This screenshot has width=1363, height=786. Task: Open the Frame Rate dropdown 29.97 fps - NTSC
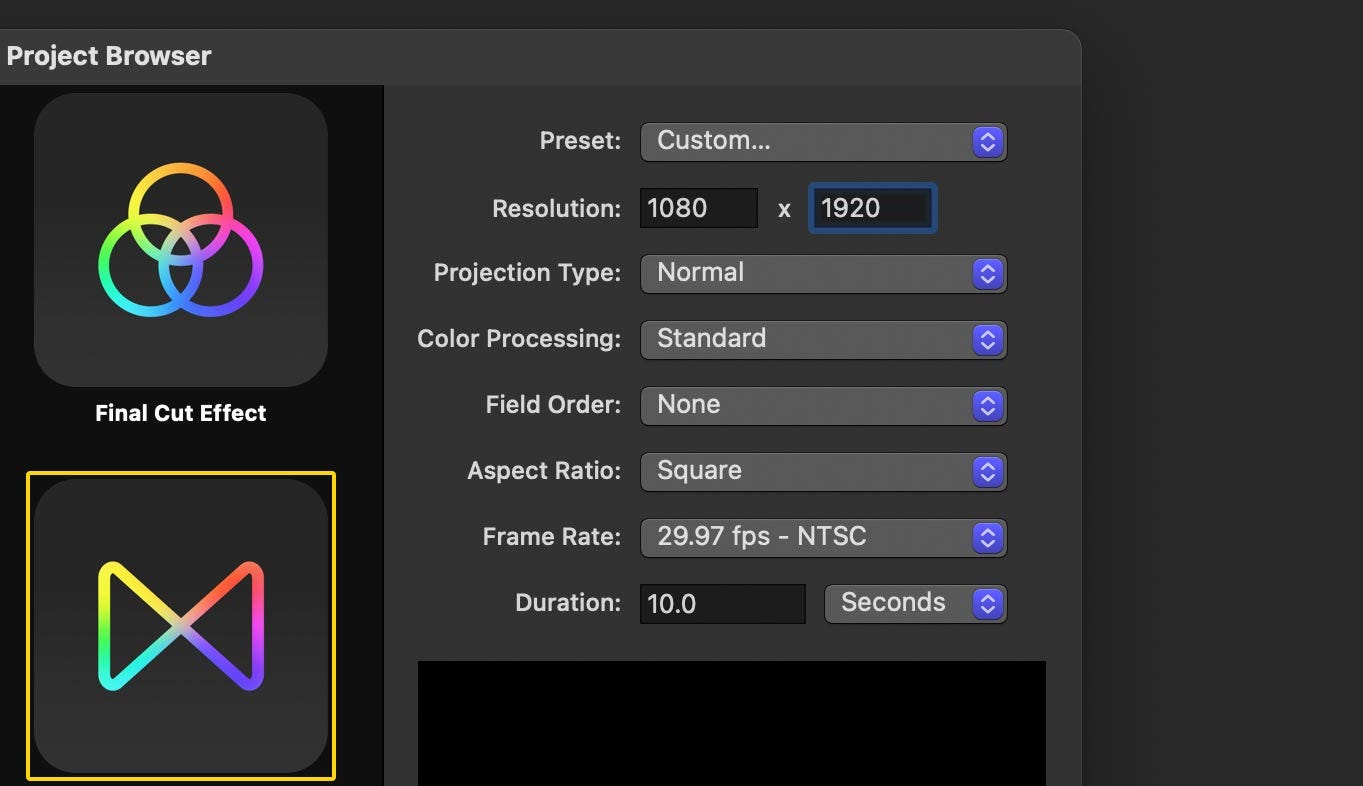pyautogui.click(x=823, y=538)
